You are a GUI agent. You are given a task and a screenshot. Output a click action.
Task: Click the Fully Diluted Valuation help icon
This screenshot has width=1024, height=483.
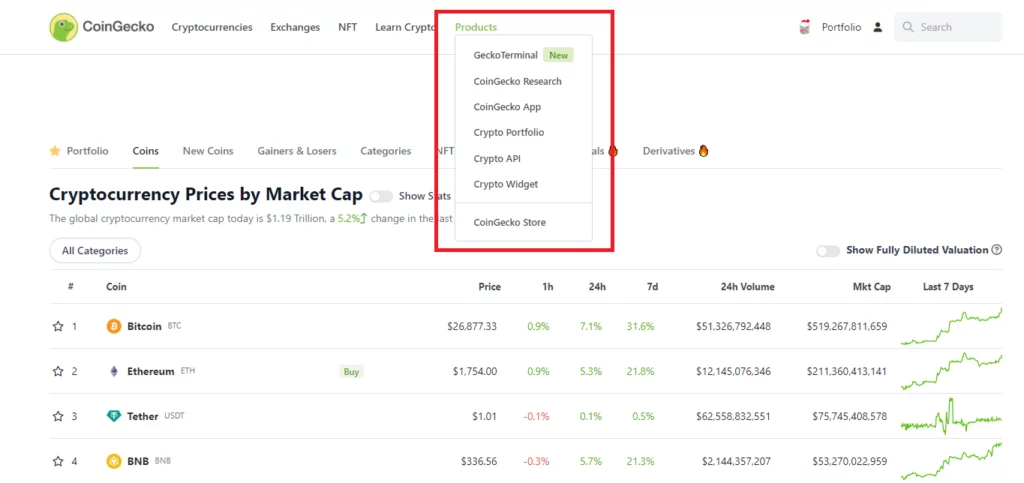996,250
